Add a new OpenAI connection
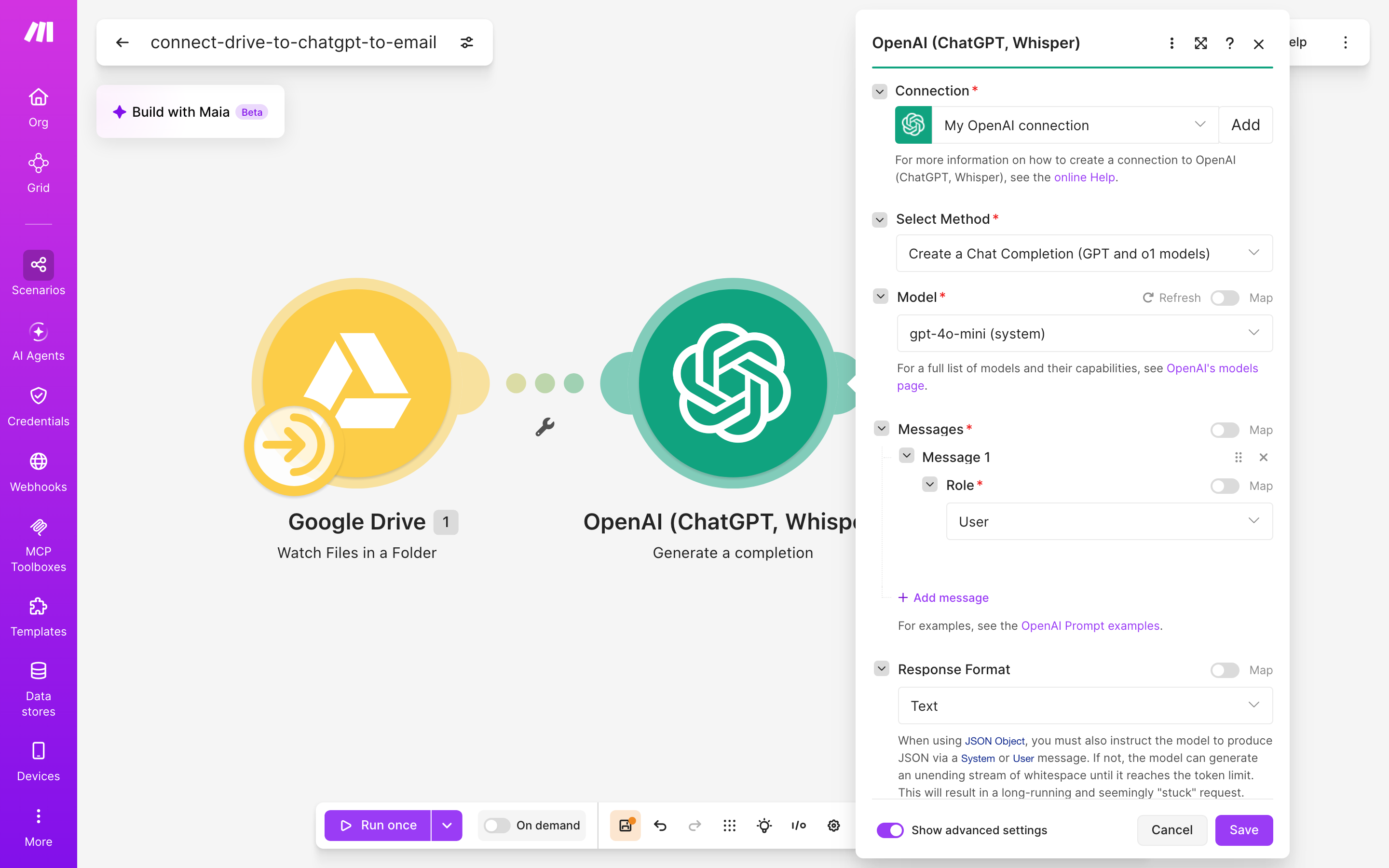The image size is (1389, 868). 1245,125
